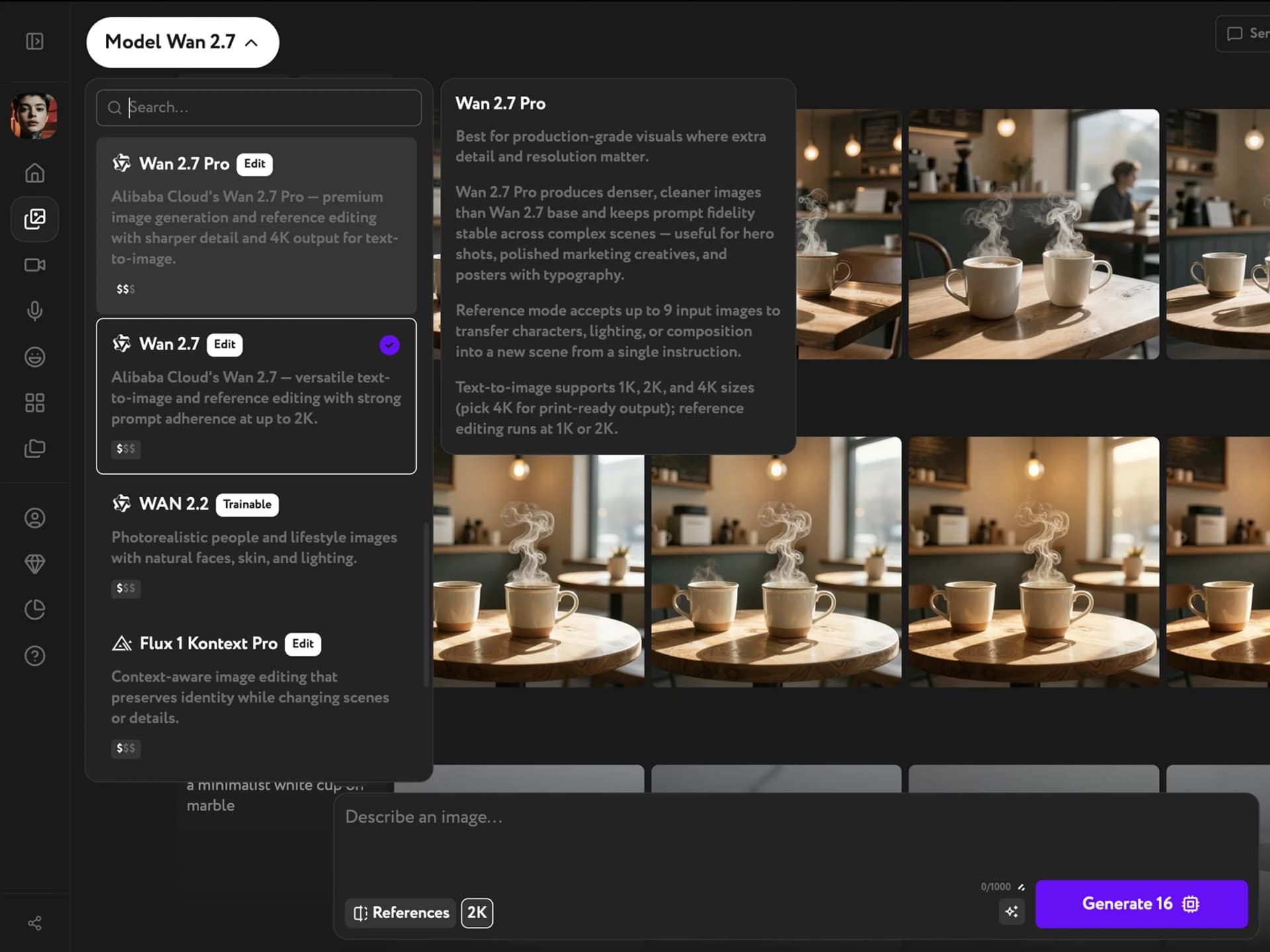
Task: Go to the Home icon in sidebar
Action: 34,173
